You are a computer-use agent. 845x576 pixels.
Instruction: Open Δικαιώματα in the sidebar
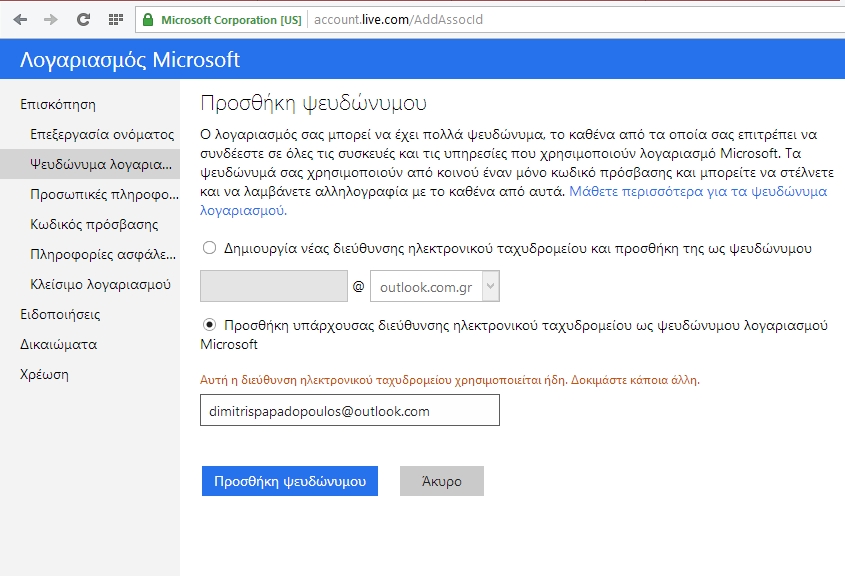(58, 344)
